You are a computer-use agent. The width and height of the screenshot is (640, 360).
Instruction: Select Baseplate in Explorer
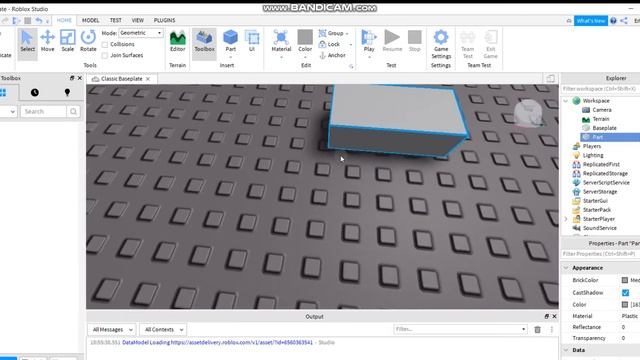pos(604,128)
